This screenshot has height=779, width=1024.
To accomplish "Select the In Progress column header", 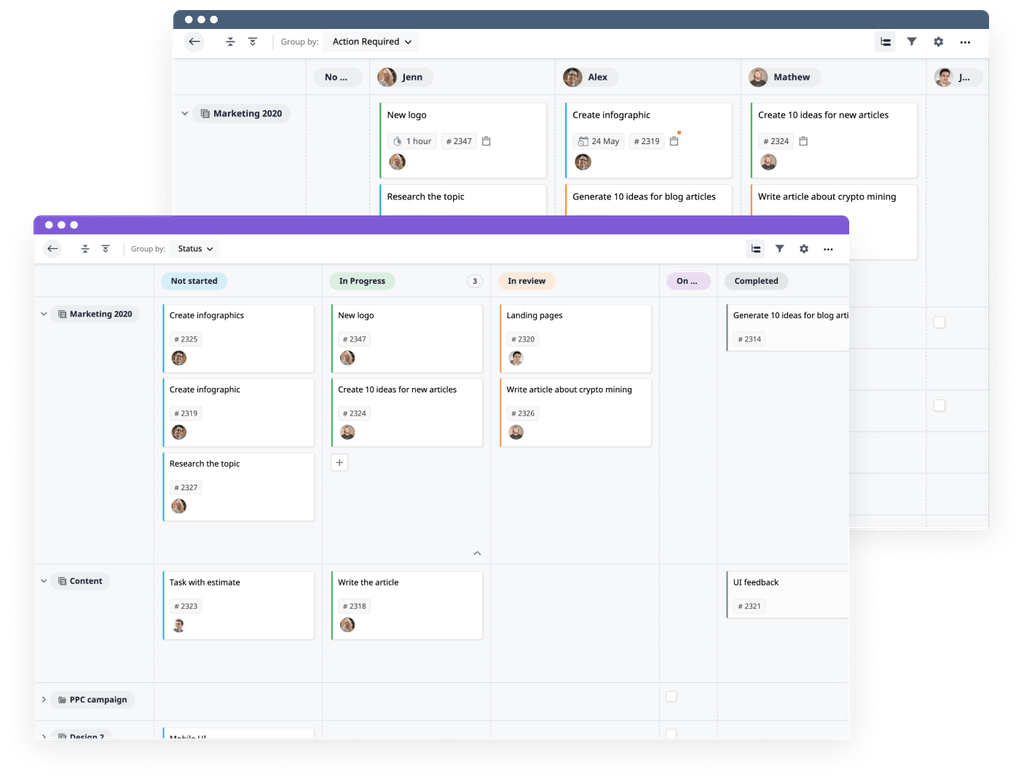I will [362, 281].
